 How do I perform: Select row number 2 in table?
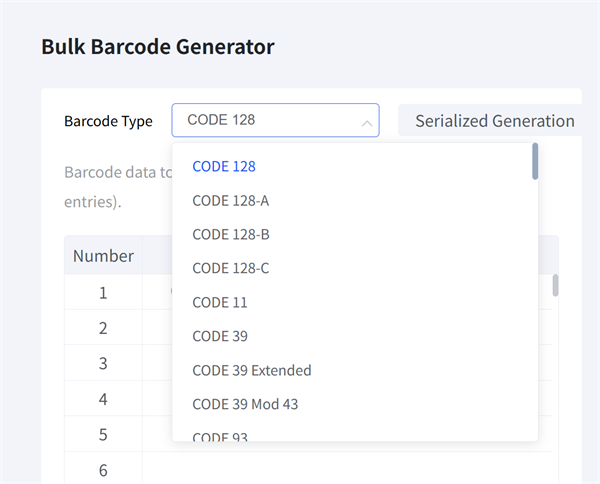pos(103,328)
